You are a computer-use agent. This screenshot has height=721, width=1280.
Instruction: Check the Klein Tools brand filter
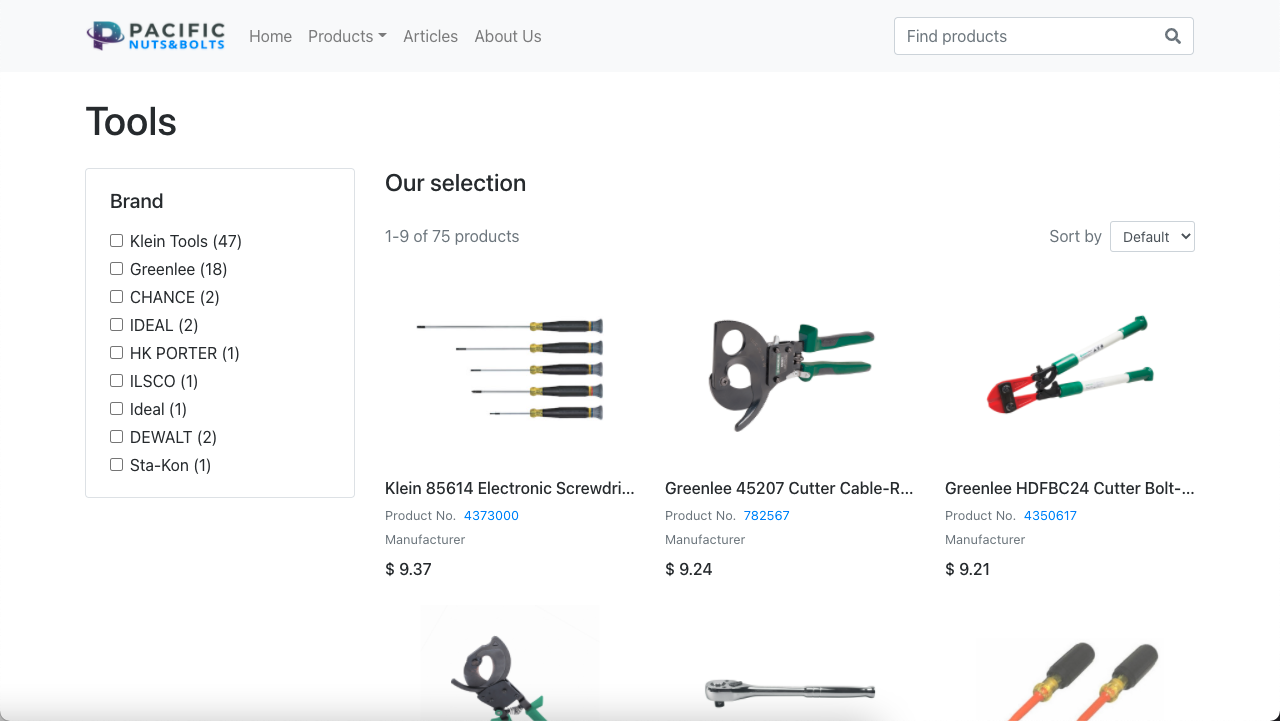[117, 241]
